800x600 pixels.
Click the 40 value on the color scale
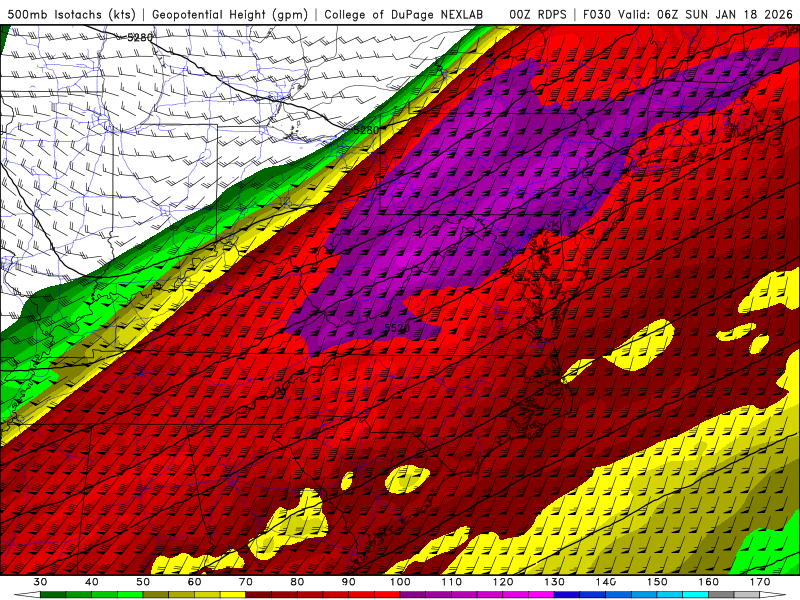click(x=92, y=582)
